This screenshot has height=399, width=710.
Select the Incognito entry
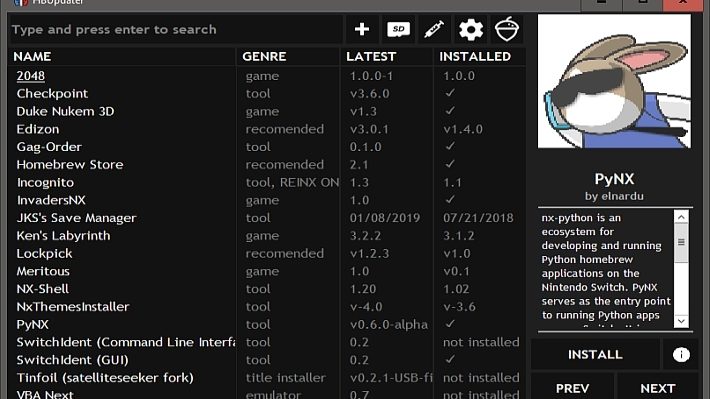pyautogui.click(x=267, y=182)
